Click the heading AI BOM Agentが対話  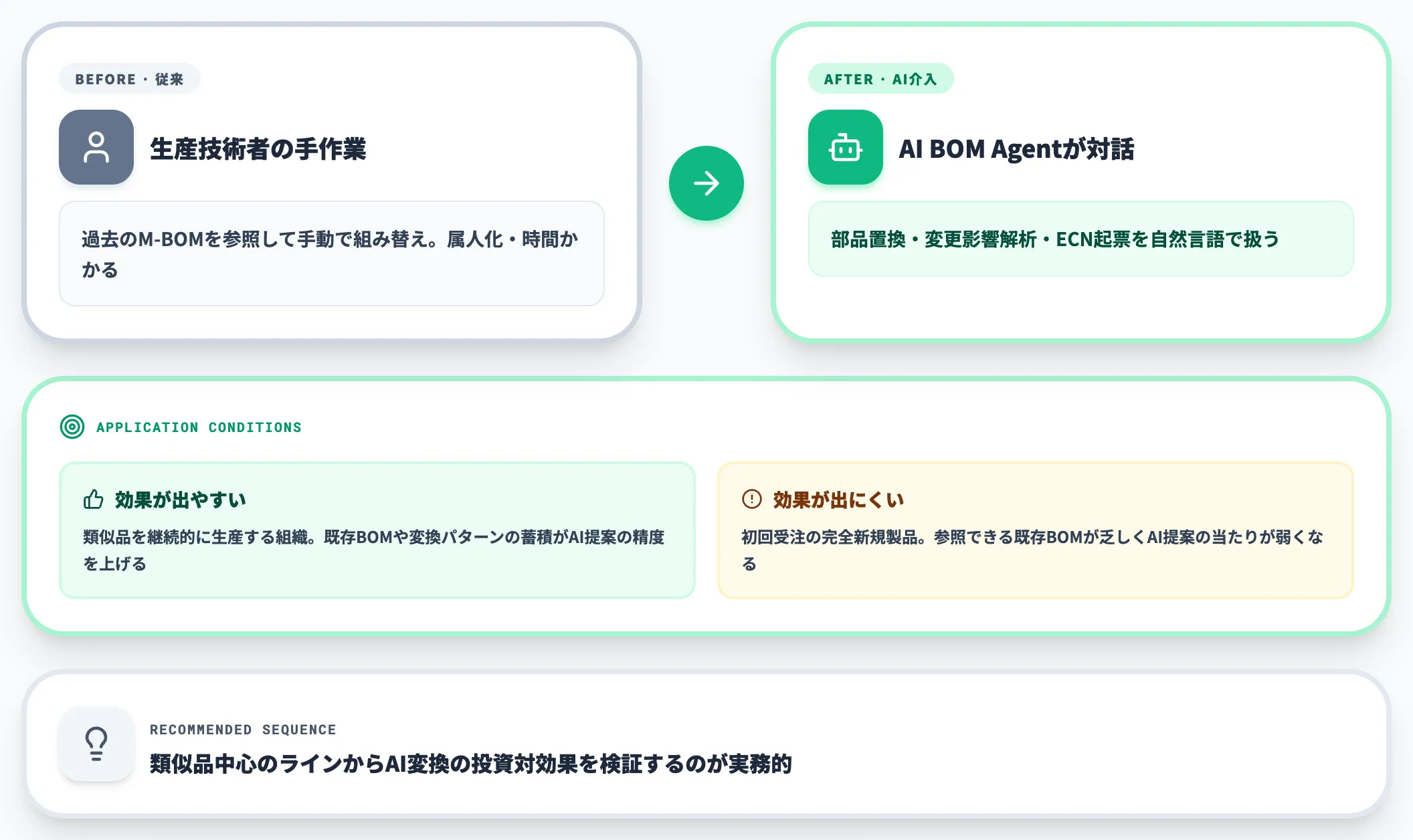[x=1016, y=148]
